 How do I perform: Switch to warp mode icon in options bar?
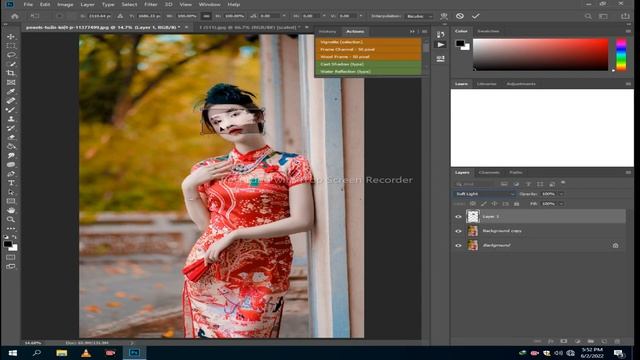click(x=444, y=16)
